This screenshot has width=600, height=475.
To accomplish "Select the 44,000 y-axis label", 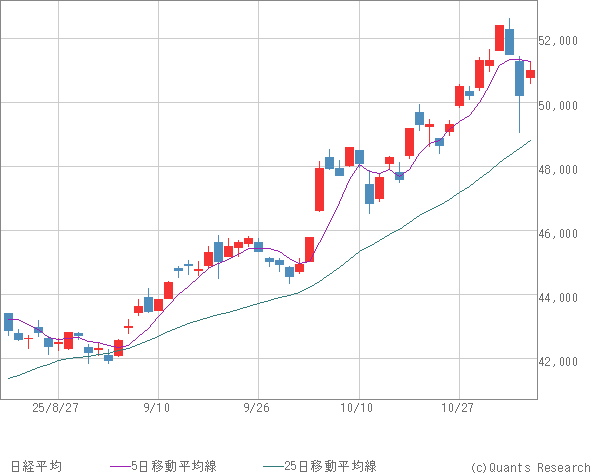I will point(561,297).
